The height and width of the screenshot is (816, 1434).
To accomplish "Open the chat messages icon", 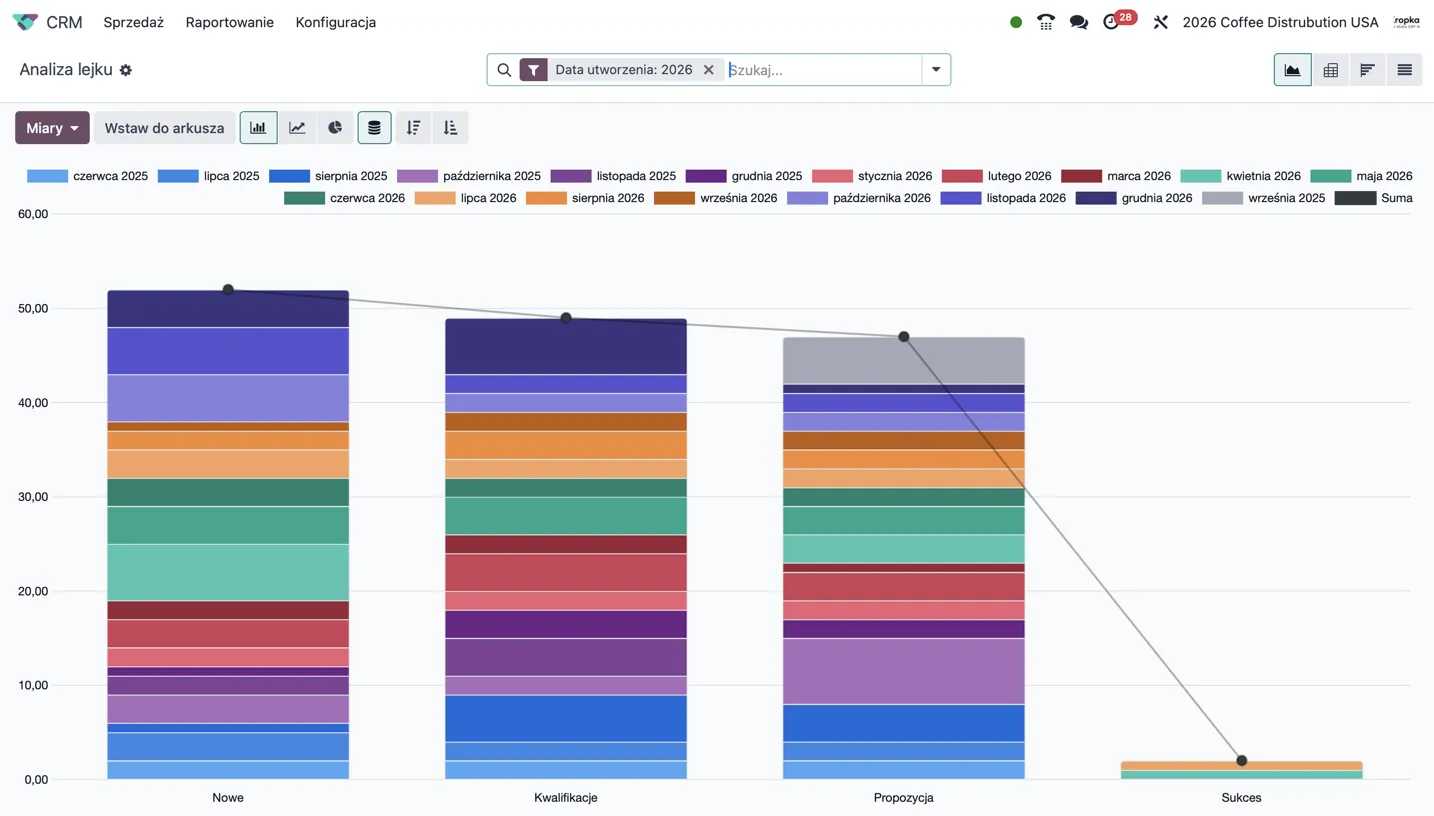I will pos(1078,22).
